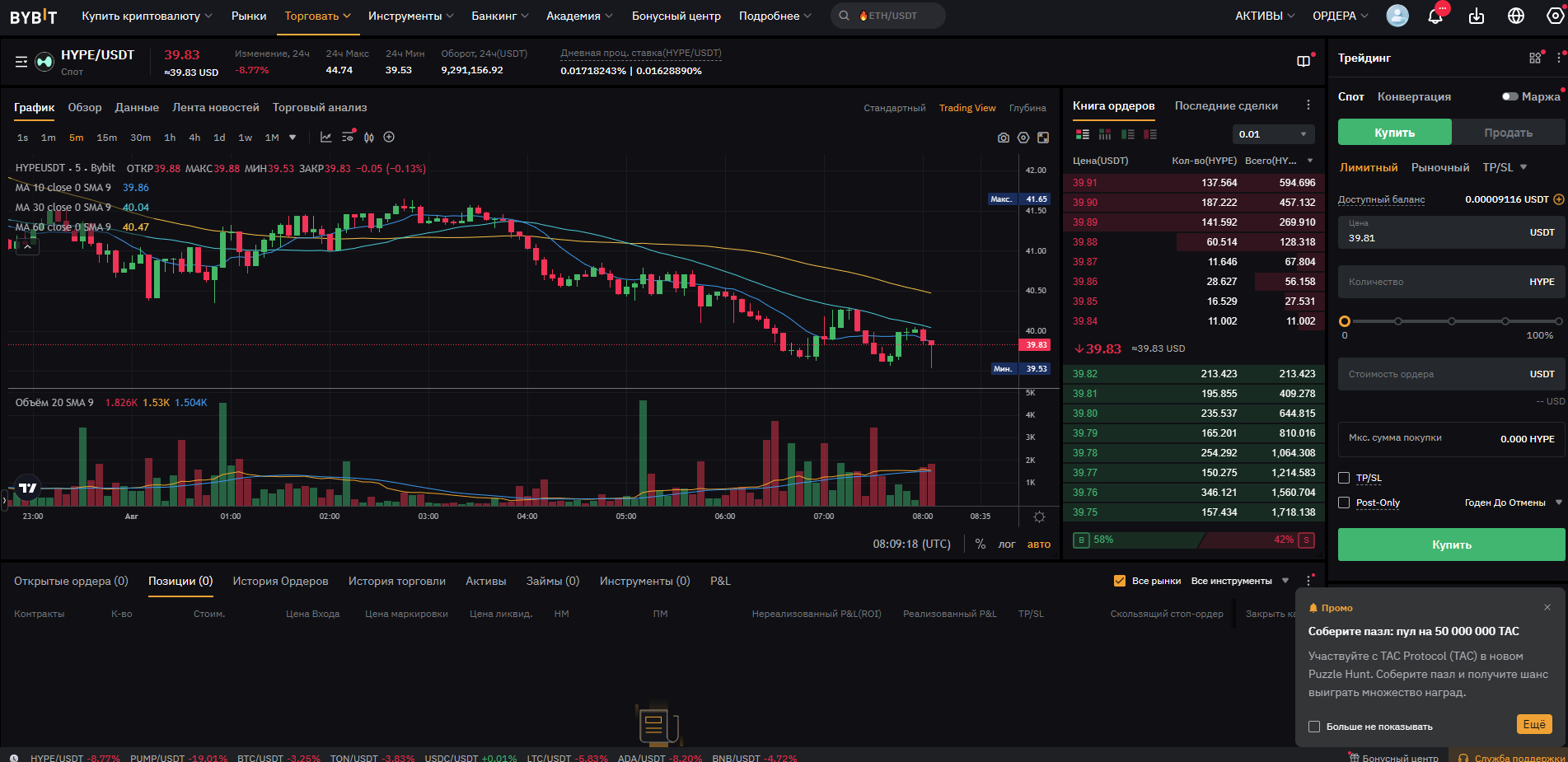Open the 0.01 price grouping dropdown
The width and height of the screenshot is (1568, 762).
[1273, 134]
